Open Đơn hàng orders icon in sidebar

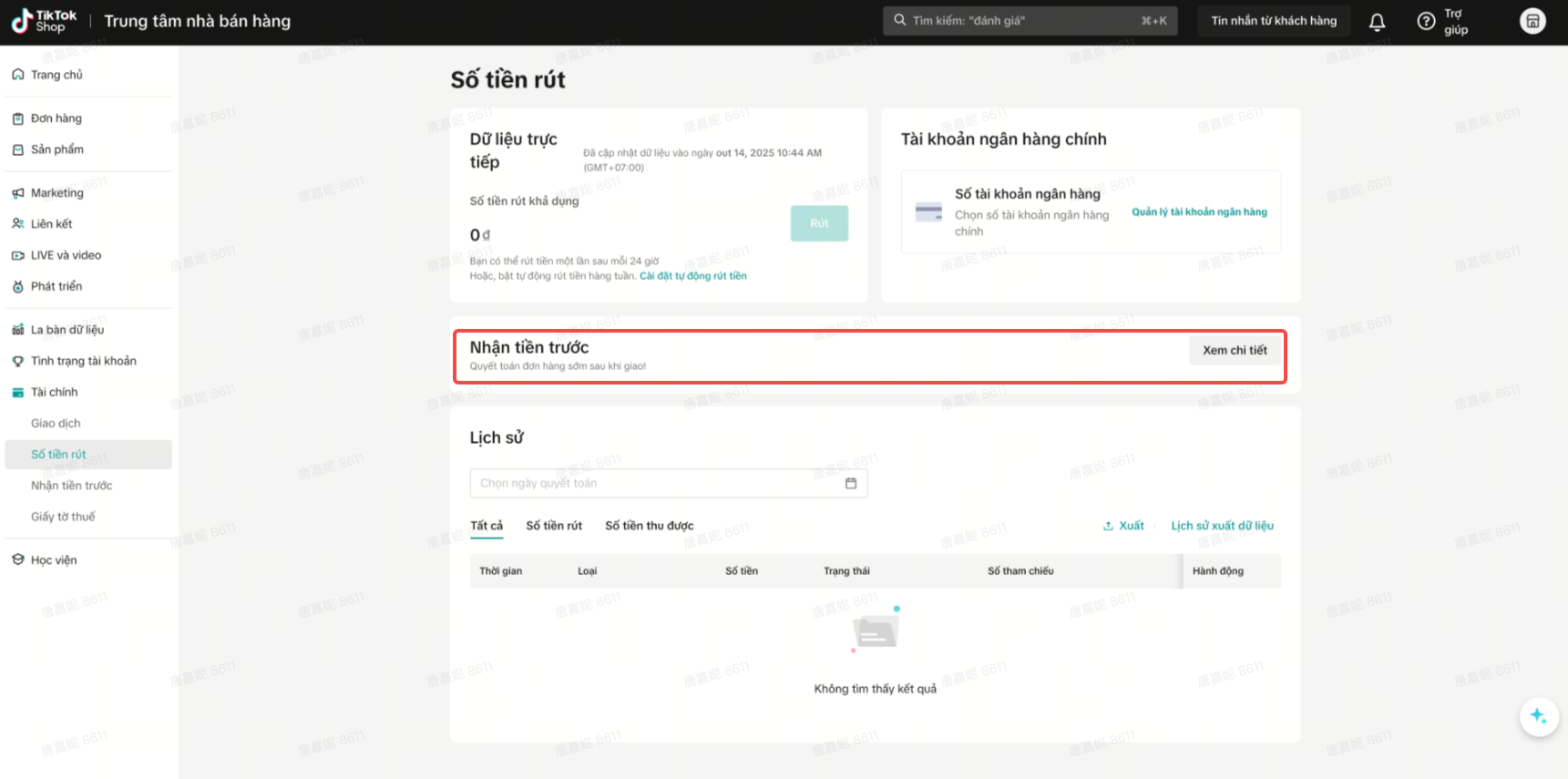pyautogui.click(x=17, y=118)
